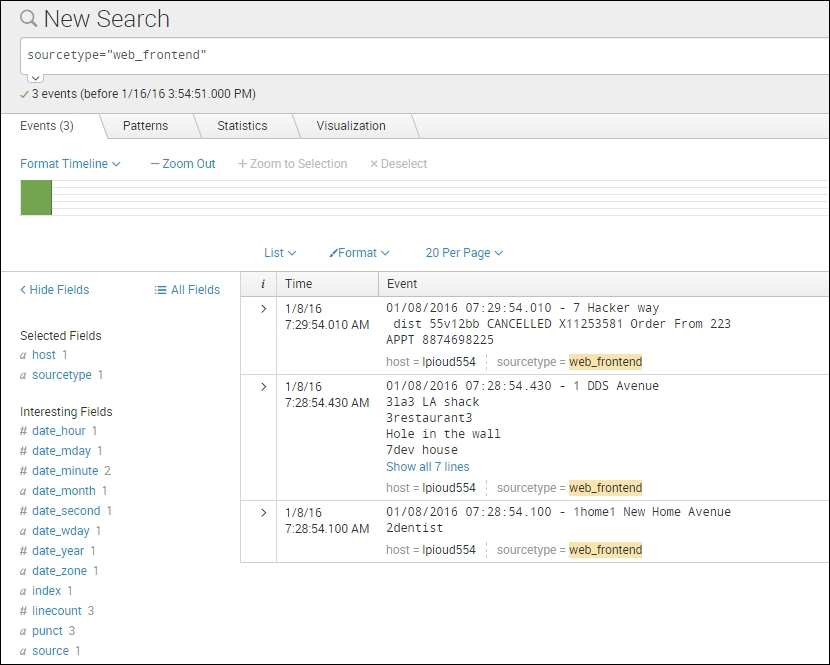Open the List view dropdown

point(280,253)
